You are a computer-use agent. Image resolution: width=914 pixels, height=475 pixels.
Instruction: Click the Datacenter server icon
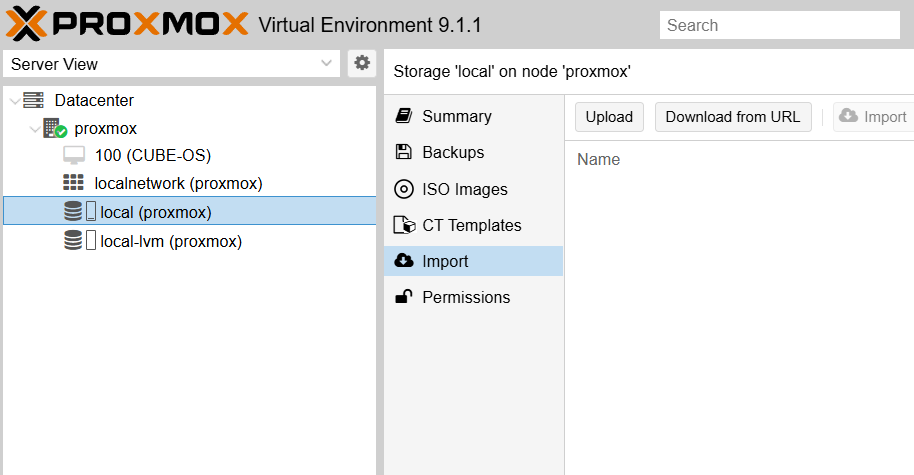click(x=34, y=100)
